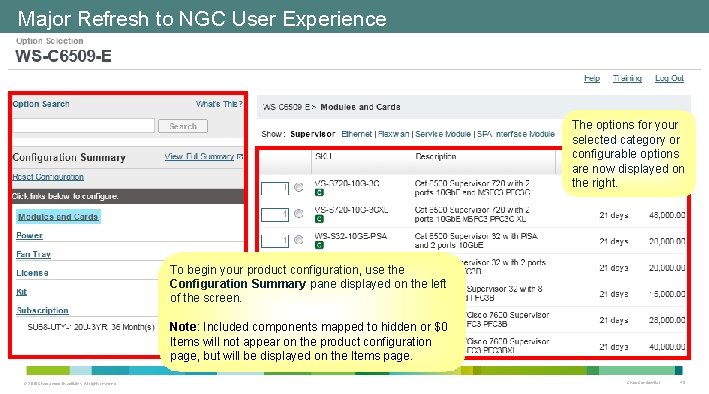The width and height of the screenshot is (709, 394).
Task: Click quantity field for WS-S32-10GE-PSA
Action: click(x=274, y=241)
